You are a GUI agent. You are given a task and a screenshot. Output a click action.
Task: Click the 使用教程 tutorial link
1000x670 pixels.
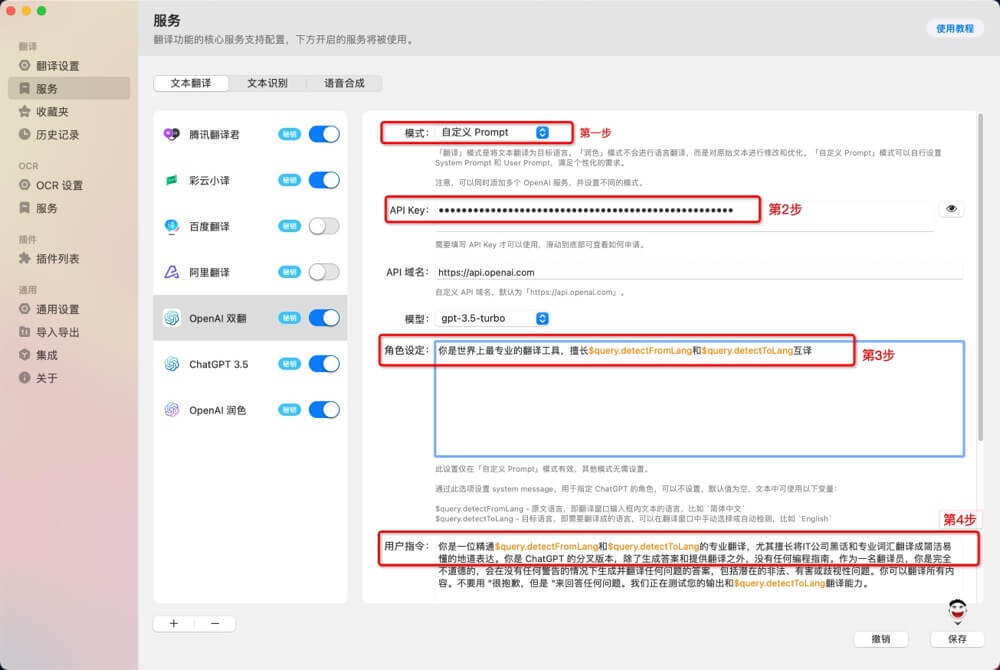point(955,29)
